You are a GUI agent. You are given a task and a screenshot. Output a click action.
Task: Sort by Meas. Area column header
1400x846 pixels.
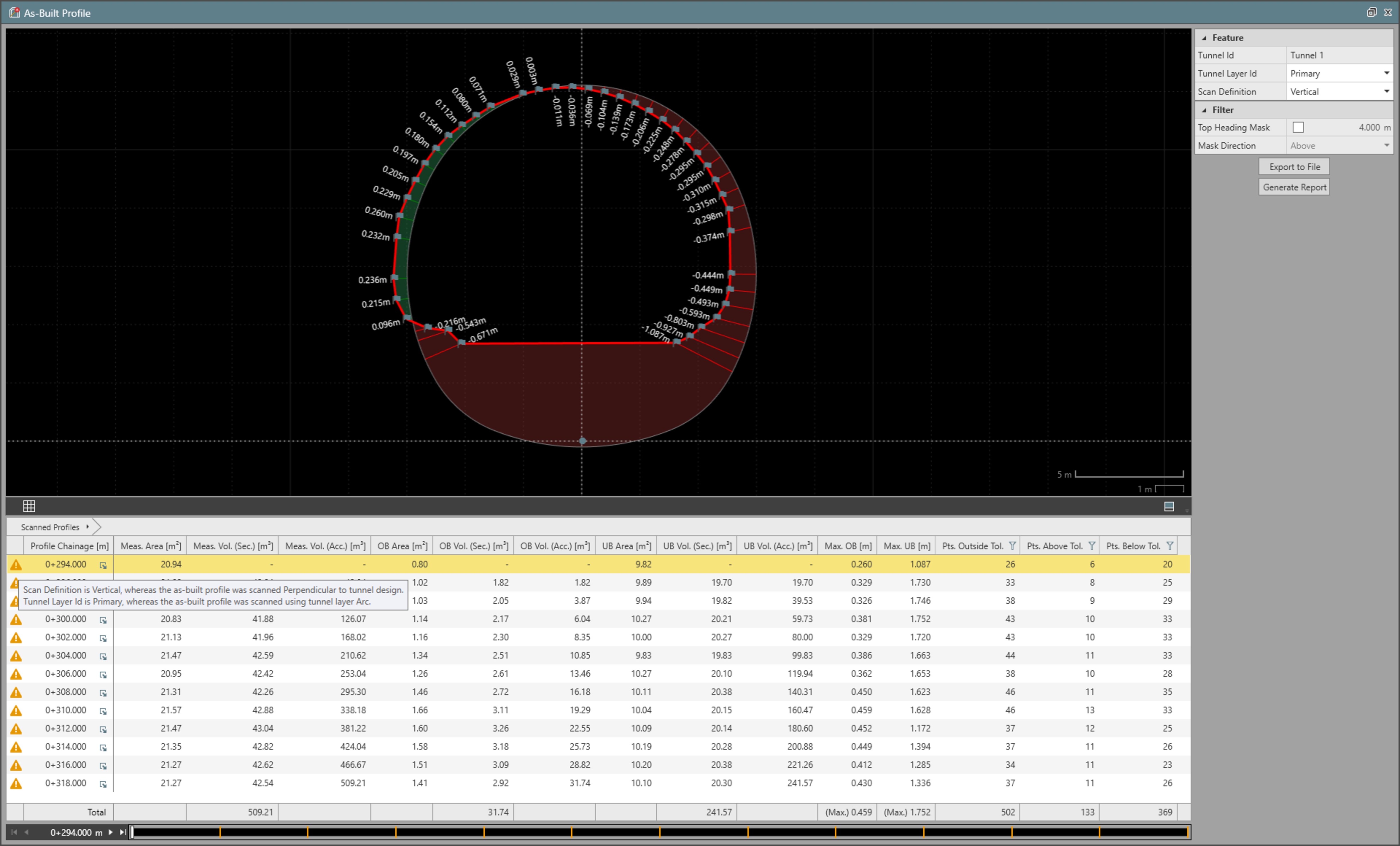pos(150,545)
